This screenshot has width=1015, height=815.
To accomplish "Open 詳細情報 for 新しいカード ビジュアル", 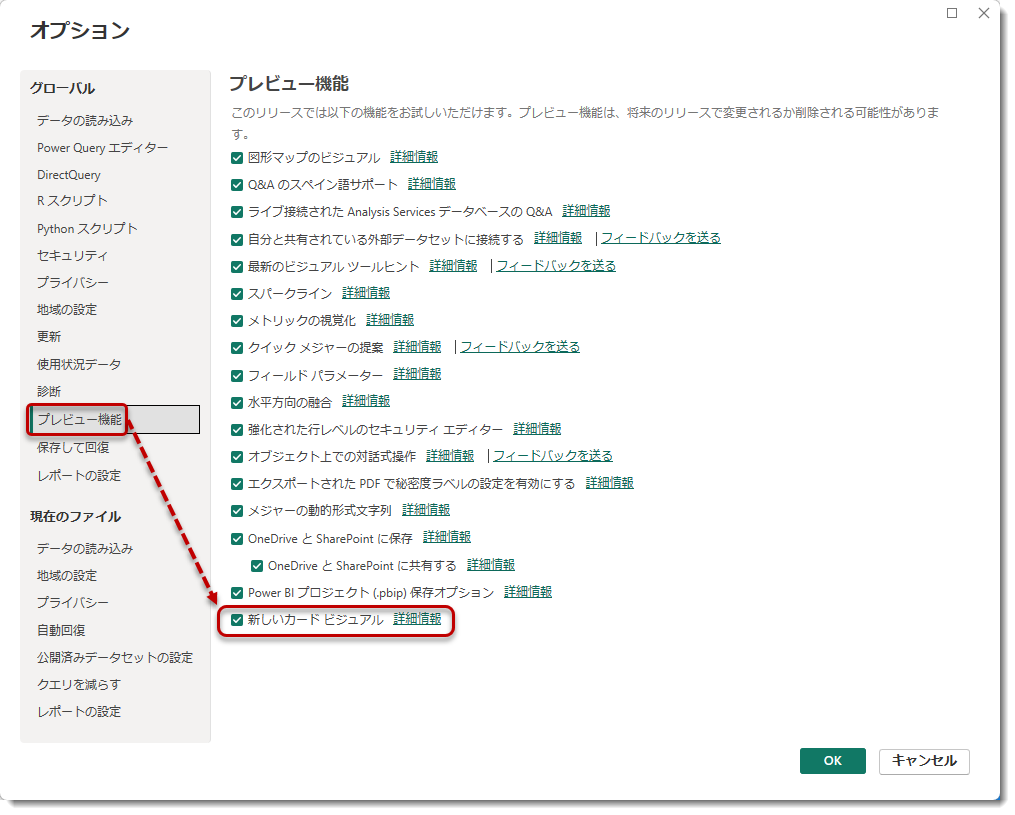I will click(x=417, y=620).
